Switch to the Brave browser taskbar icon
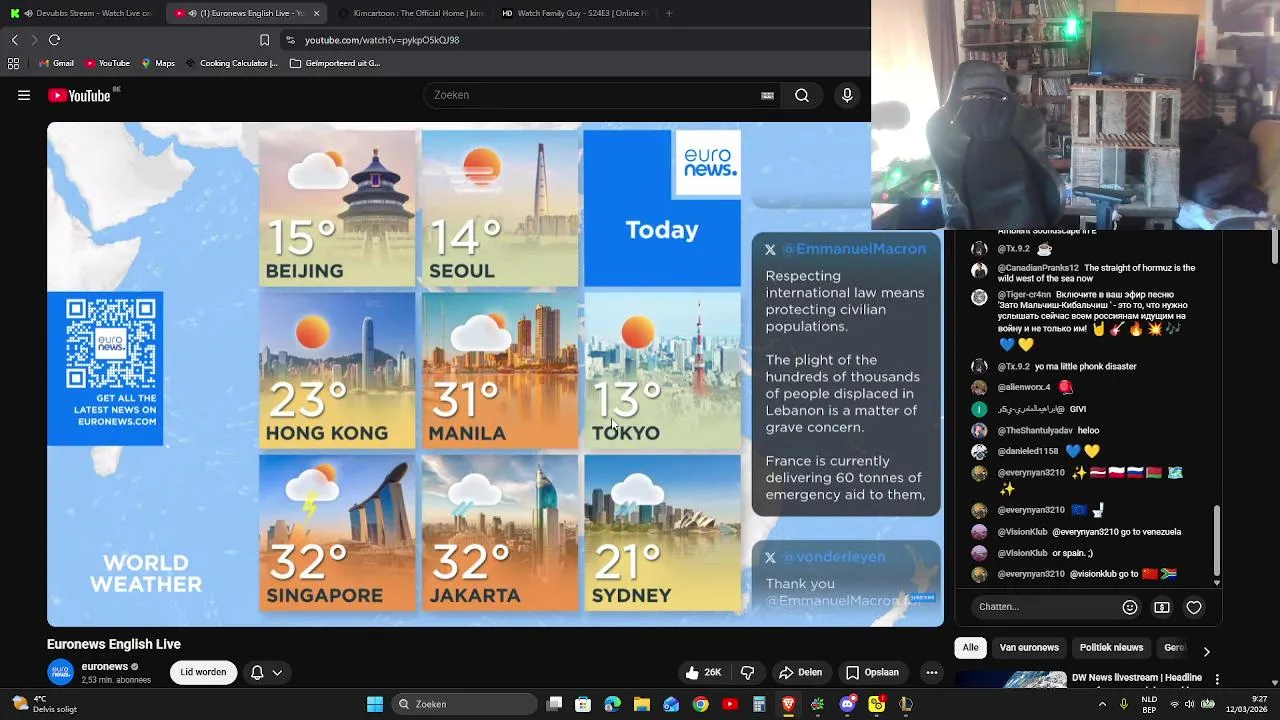1280x720 pixels. 789,704
